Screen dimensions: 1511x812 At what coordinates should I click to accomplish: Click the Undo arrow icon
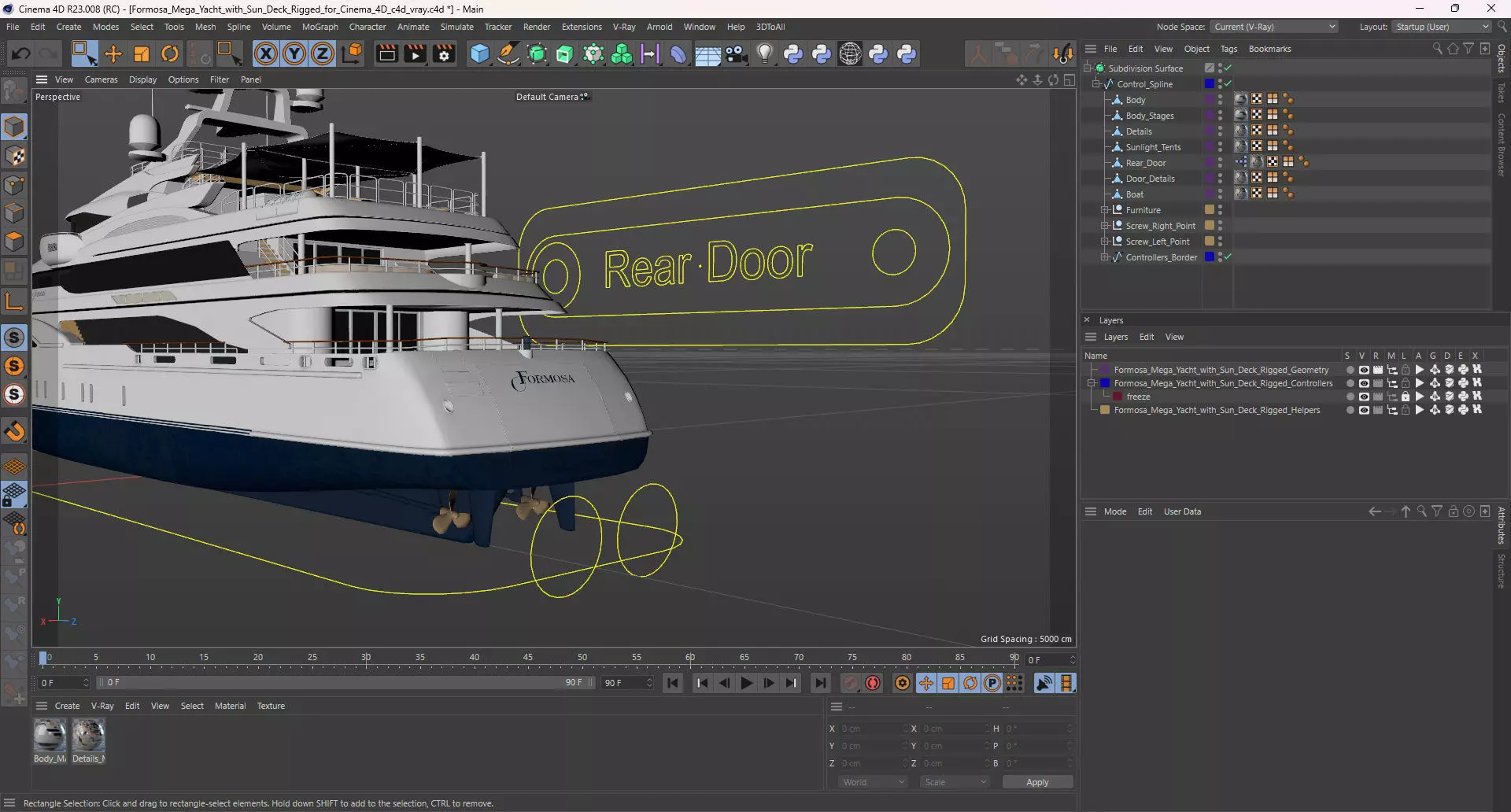click(21, 54)
